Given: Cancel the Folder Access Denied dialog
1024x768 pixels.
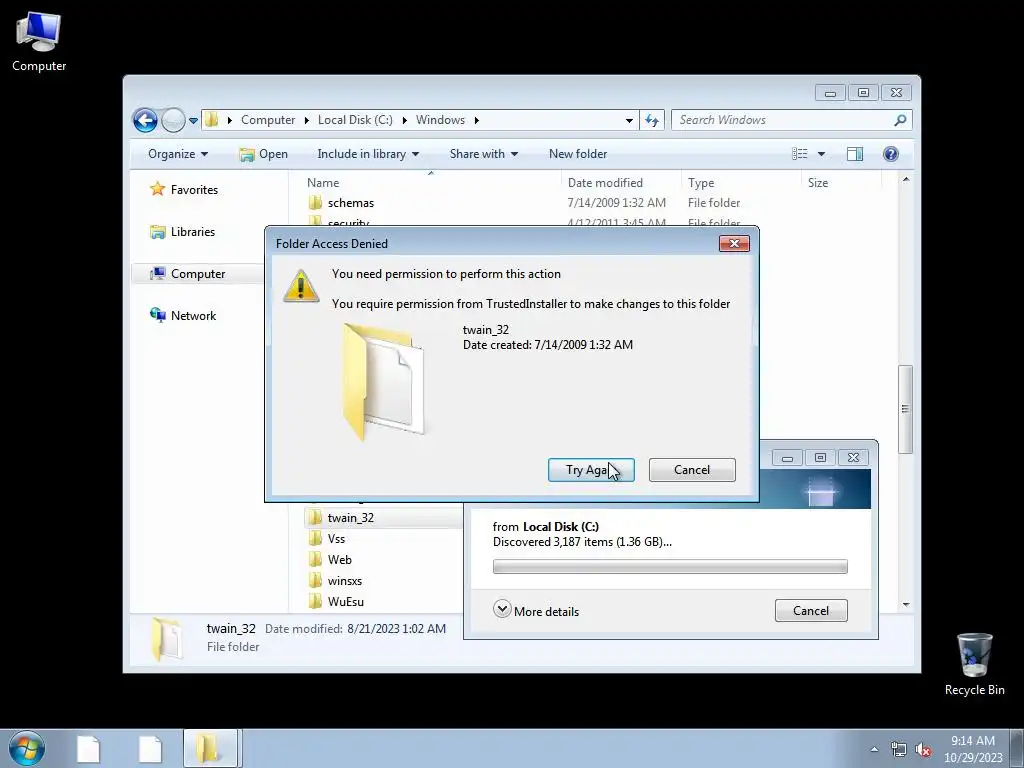Looking at the screenshot, I should pyautogui.click(x=692, y=470).
